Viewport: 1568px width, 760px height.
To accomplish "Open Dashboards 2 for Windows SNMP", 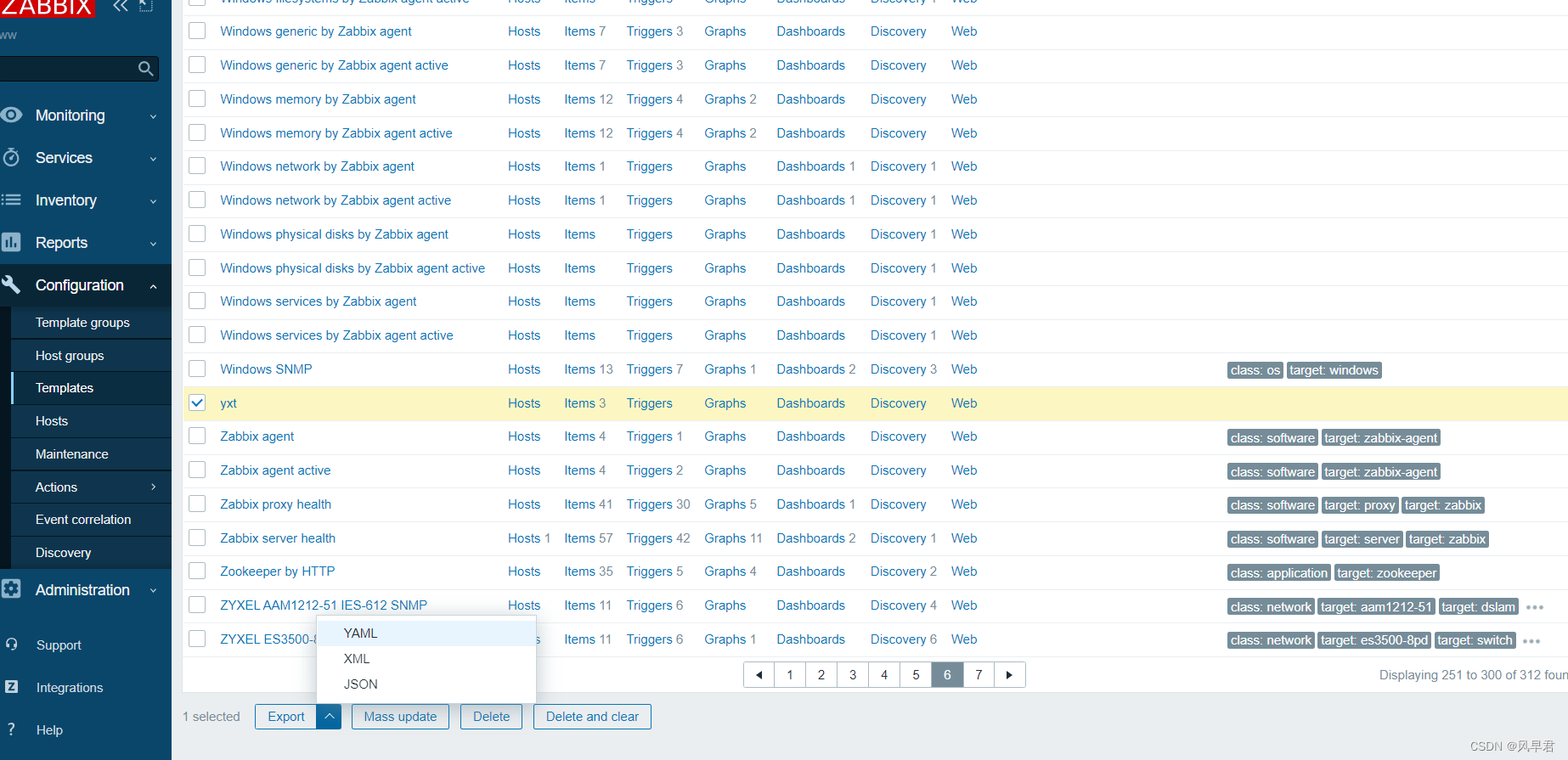I will point(816,369).
